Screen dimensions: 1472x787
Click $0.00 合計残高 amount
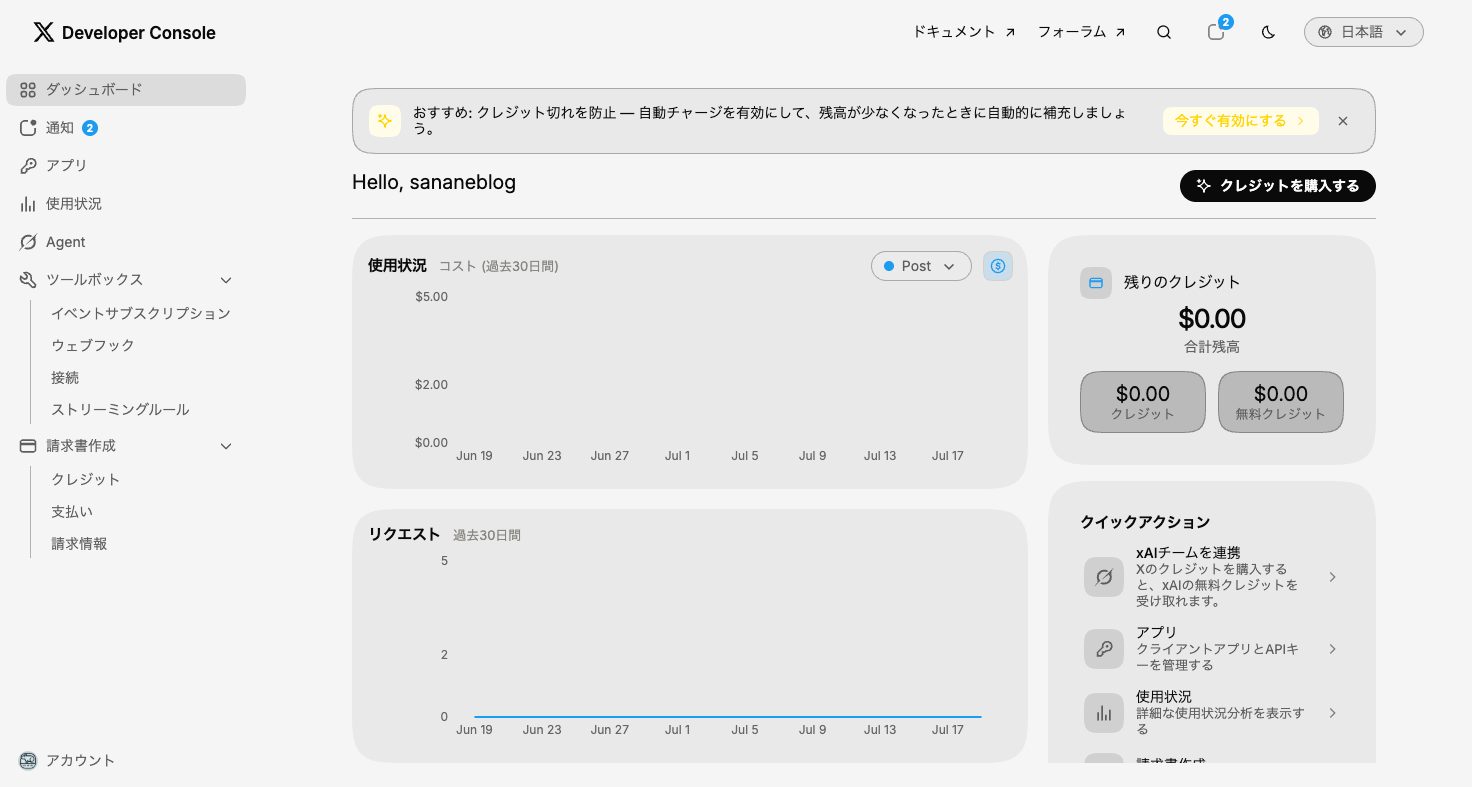(1212, 319)
